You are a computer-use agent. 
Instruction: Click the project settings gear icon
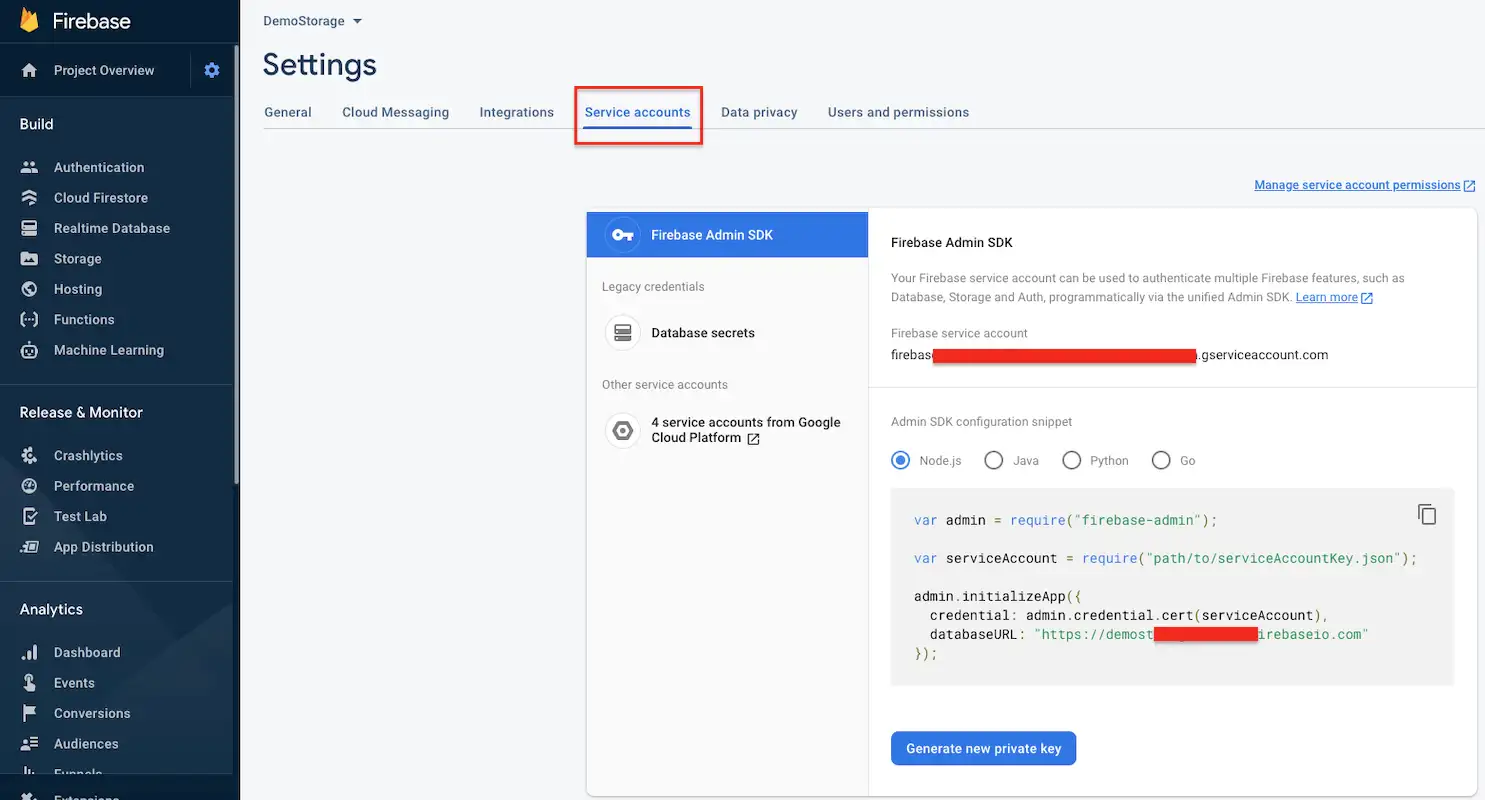(x=212, y=70)
